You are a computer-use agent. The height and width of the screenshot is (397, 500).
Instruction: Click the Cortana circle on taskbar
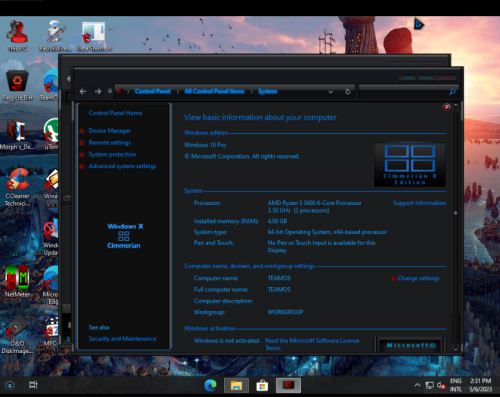10,386
